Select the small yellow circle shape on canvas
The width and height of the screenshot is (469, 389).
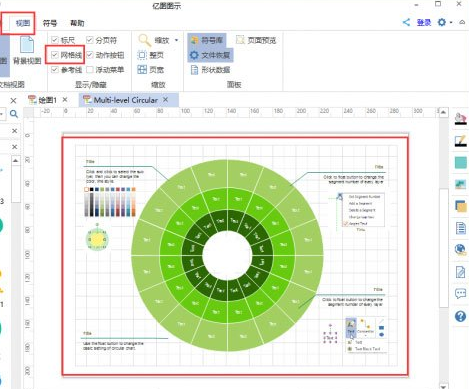pyautogui.click(x=97, y=239)
